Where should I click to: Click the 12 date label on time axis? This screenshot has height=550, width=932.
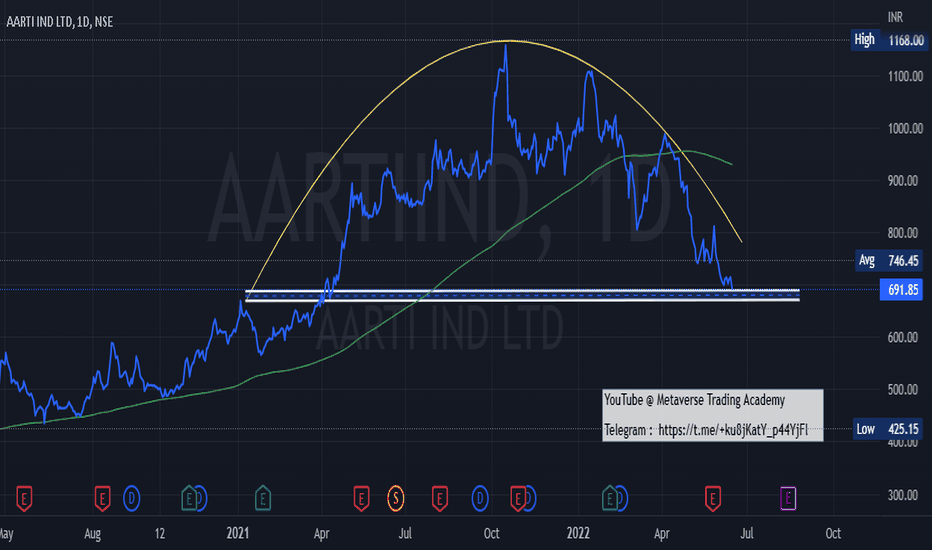pos(160,533)
